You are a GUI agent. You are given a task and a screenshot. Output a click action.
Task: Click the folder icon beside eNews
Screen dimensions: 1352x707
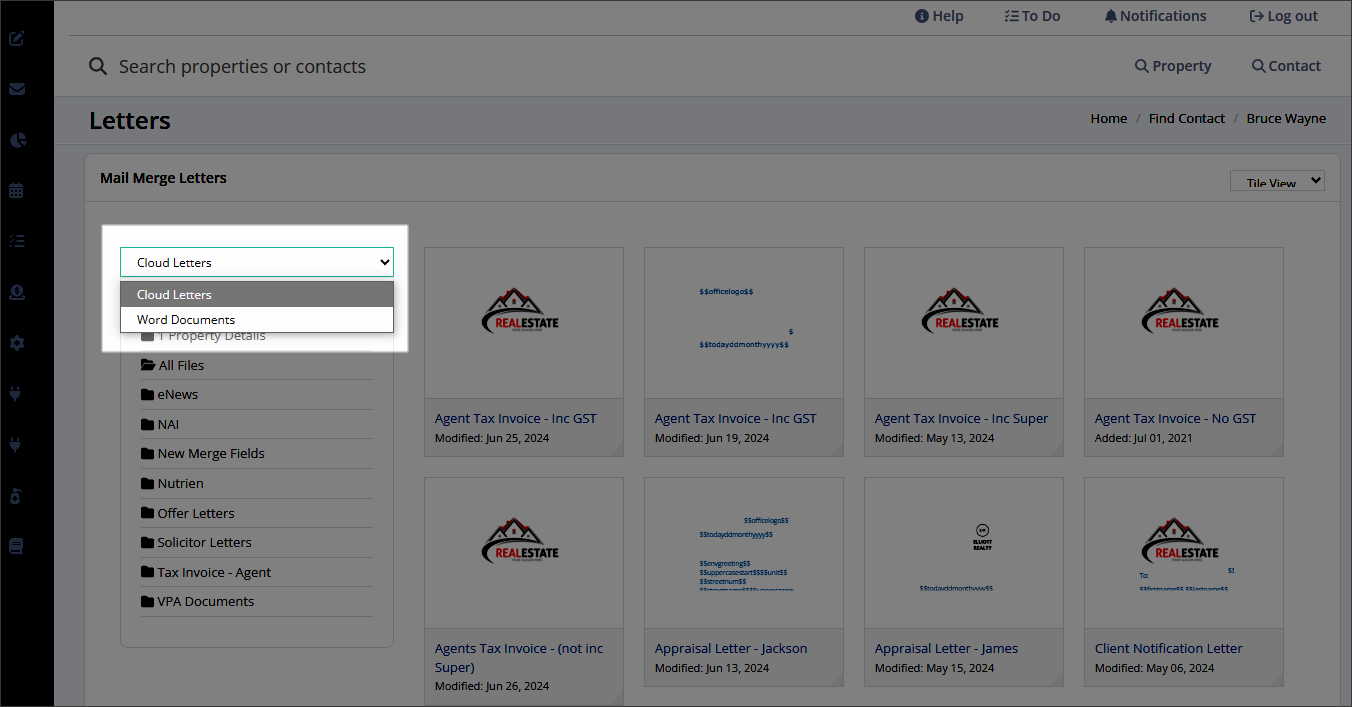pyautogui.click(x=148, y=394)
